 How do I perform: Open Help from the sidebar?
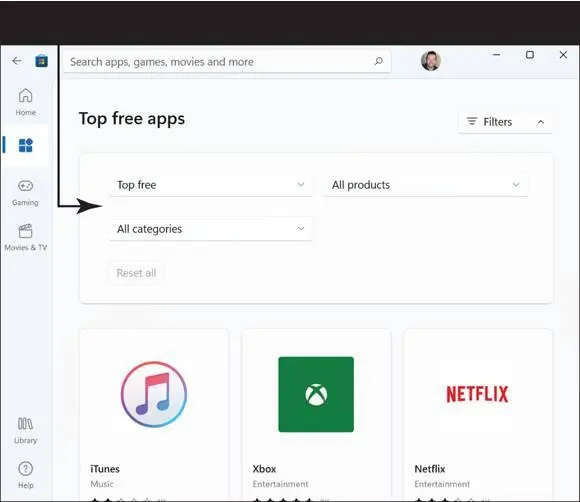[26, 475]
